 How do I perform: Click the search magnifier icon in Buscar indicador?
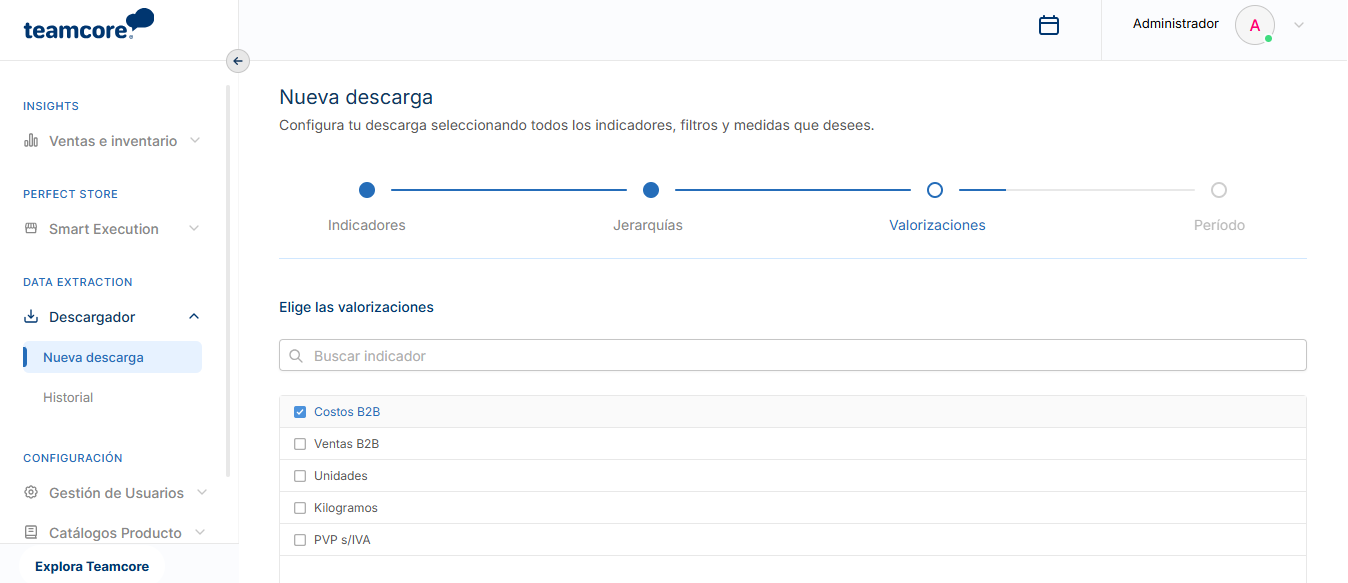point(296,356)
